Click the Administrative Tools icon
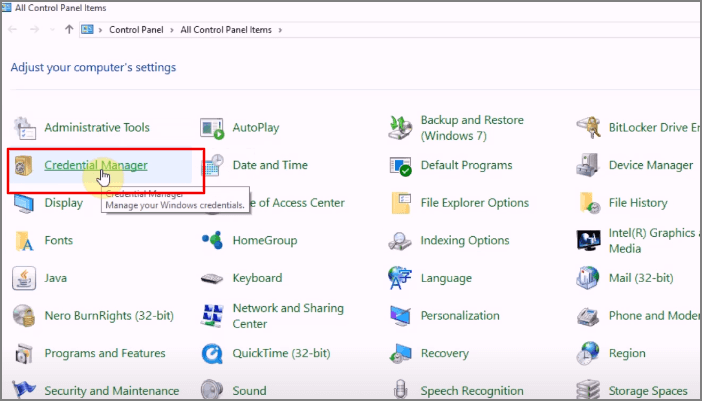The image size is (702, 401). [24, 128]
